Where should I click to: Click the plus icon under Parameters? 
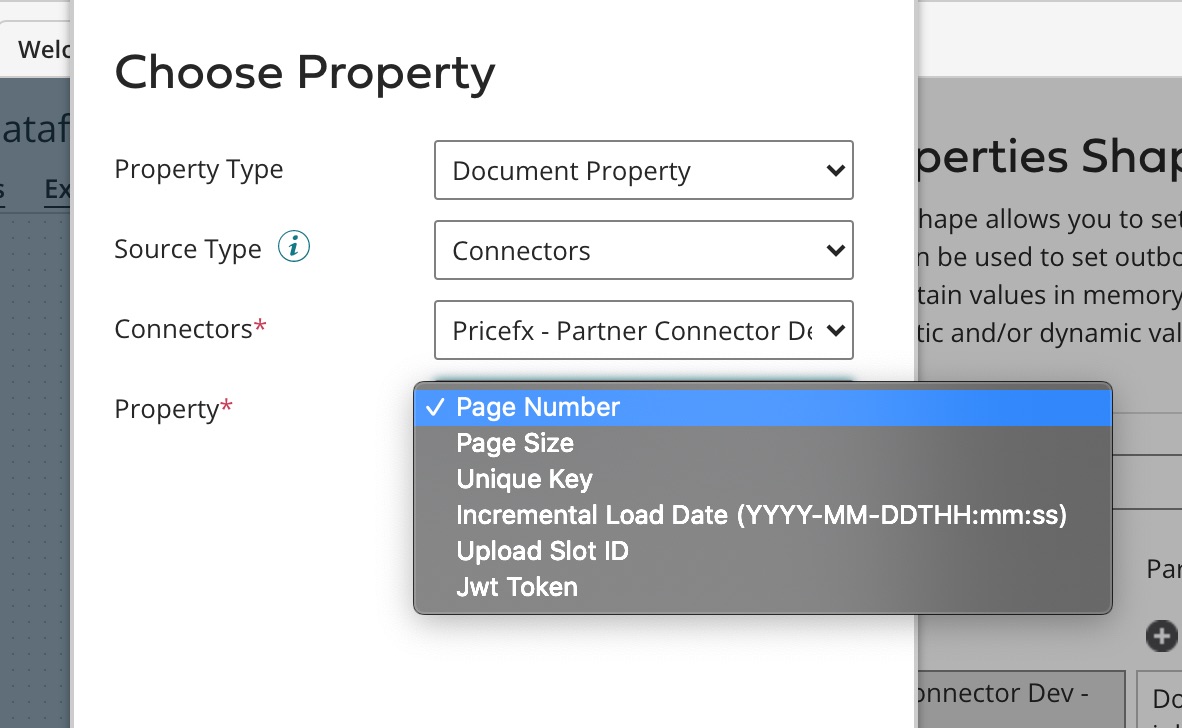pos(1161,636)
